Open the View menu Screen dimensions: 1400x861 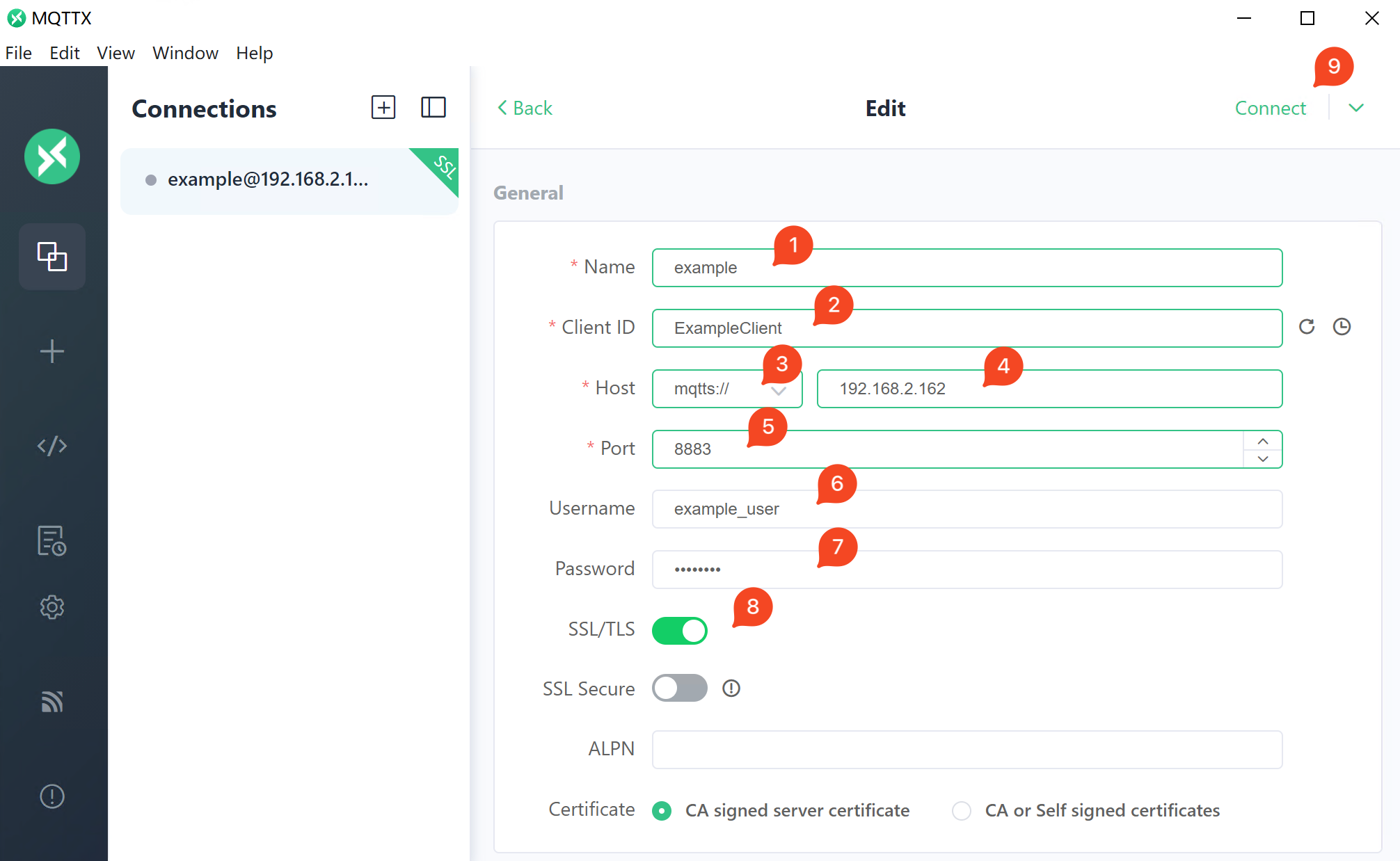pyautogui.click(x=116, y=53)
